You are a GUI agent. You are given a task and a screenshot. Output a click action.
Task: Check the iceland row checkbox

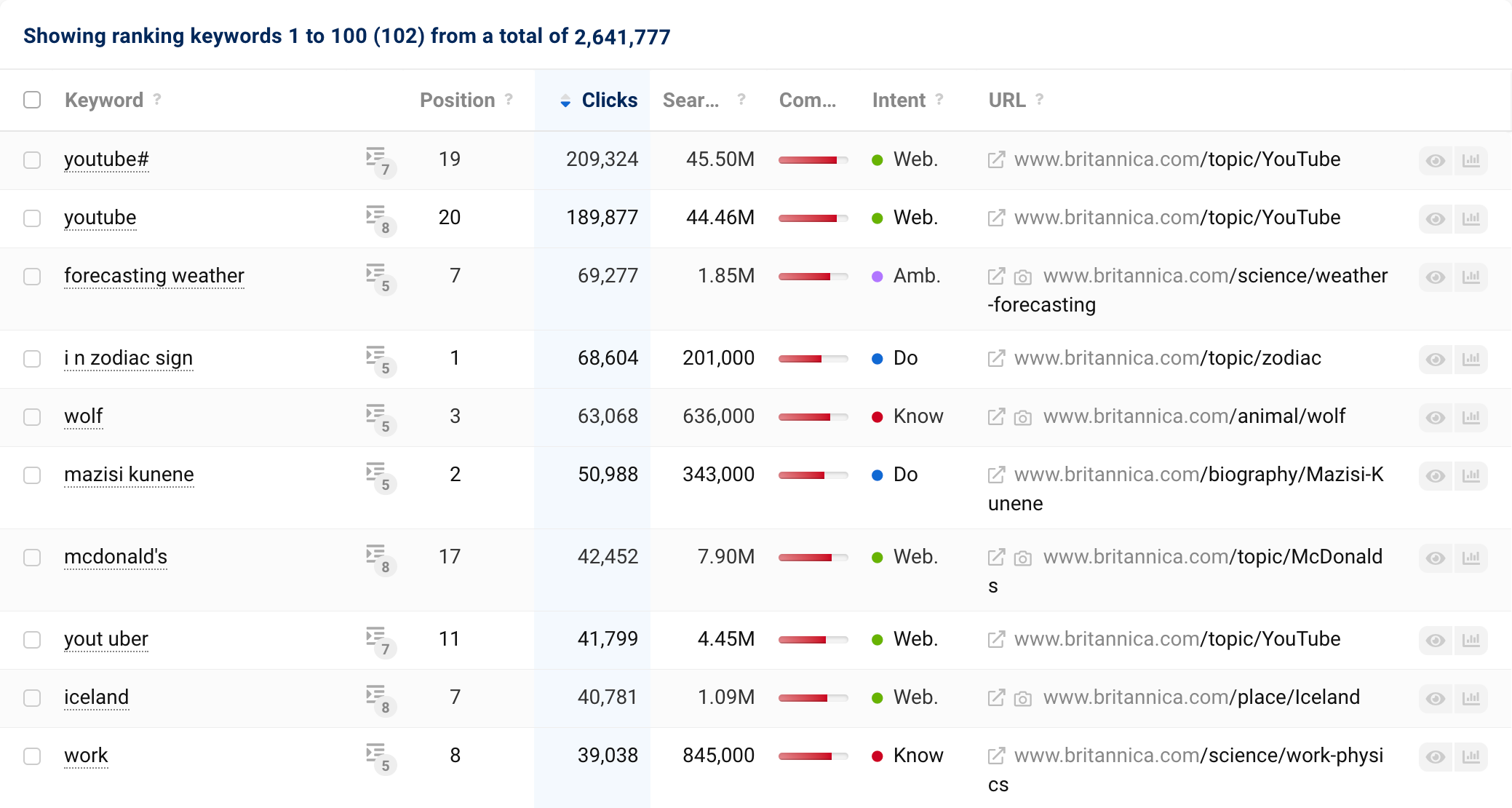pyautogui.click(x=32, y=697)
